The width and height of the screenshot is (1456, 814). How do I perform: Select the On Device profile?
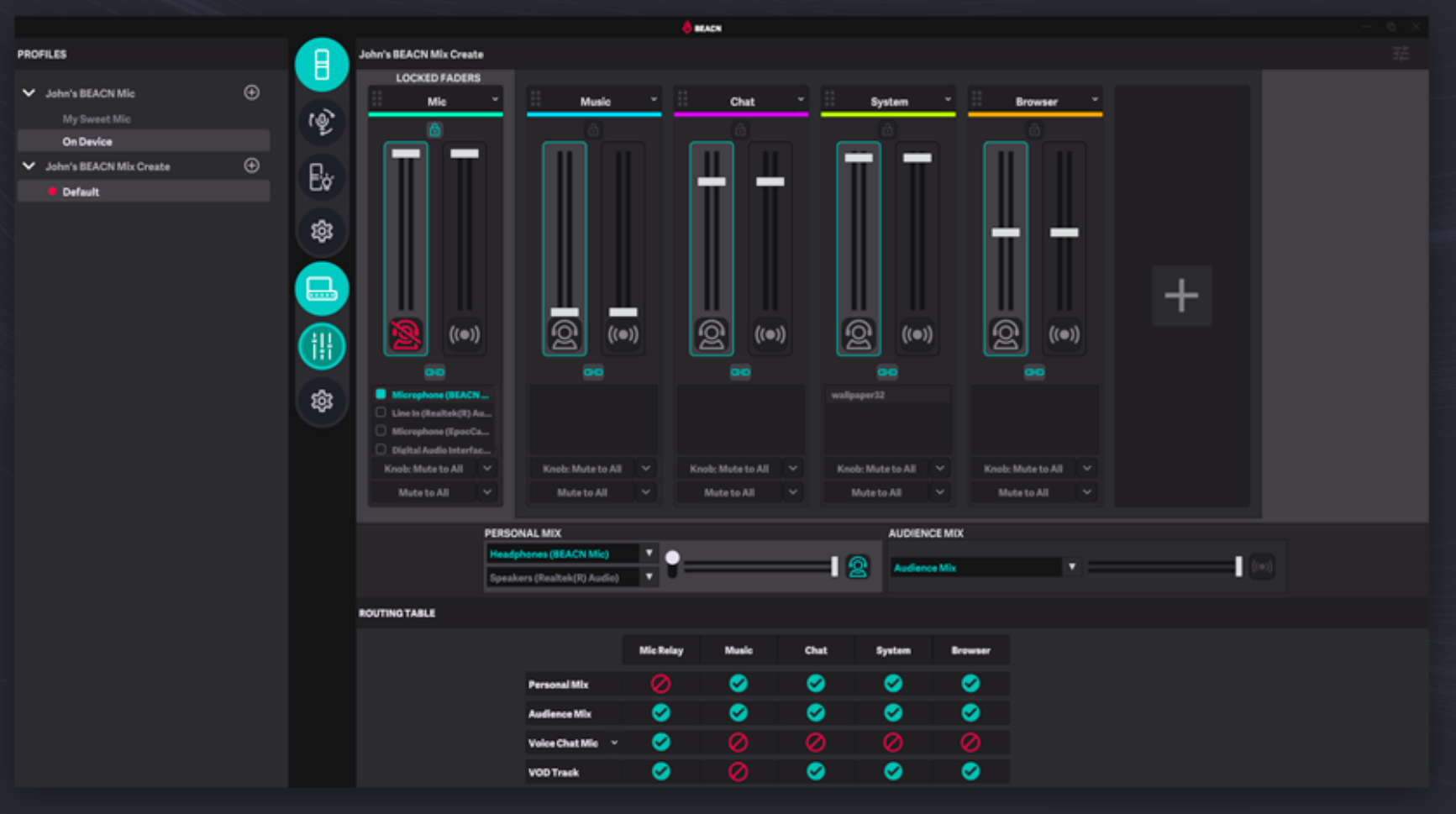[x=144, y=141]
